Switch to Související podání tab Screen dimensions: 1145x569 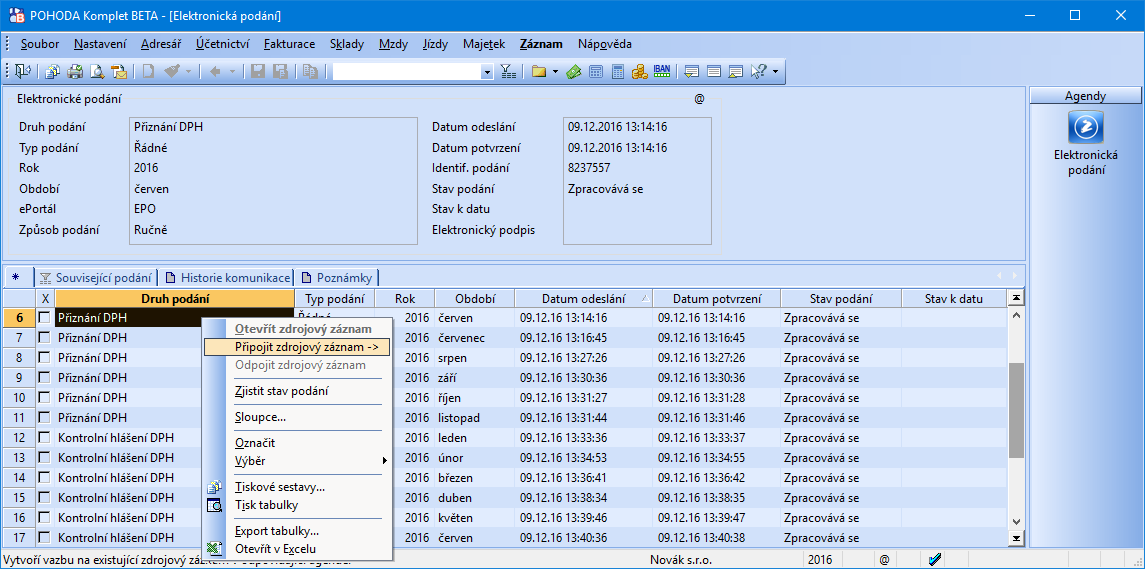tap(97, 278)
